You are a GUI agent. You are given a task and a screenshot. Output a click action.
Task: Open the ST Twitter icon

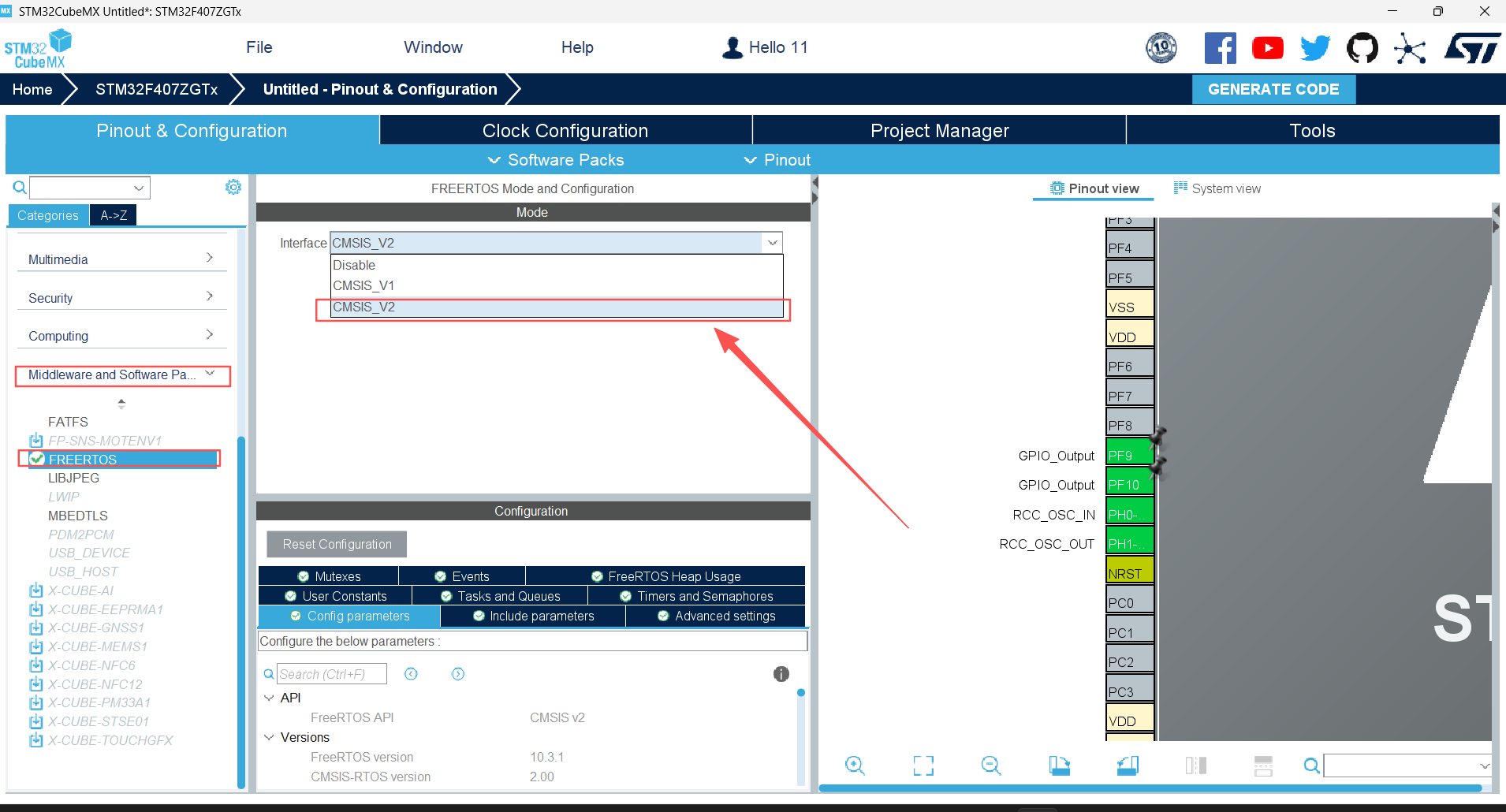point(1314,48)
